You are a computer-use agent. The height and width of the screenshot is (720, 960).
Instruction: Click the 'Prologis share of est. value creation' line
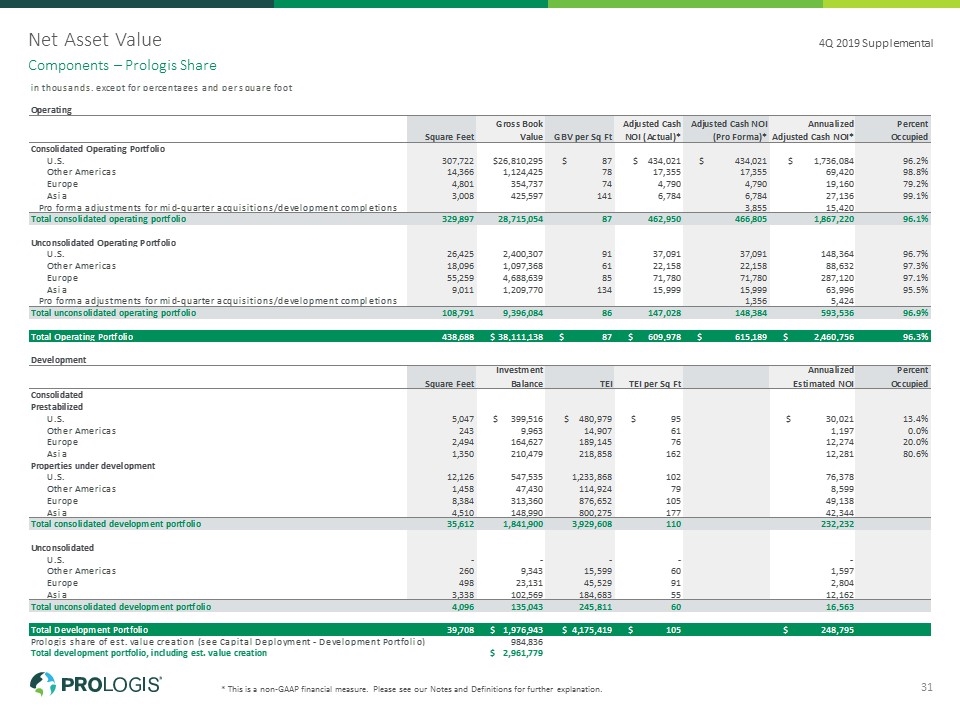click(228, 642)
